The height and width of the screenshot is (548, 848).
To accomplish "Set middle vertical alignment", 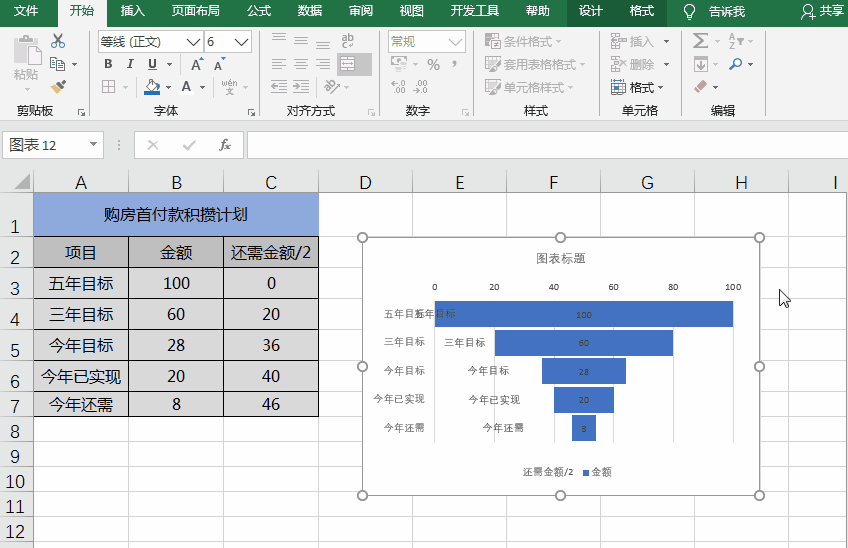I will click(301, 41).
